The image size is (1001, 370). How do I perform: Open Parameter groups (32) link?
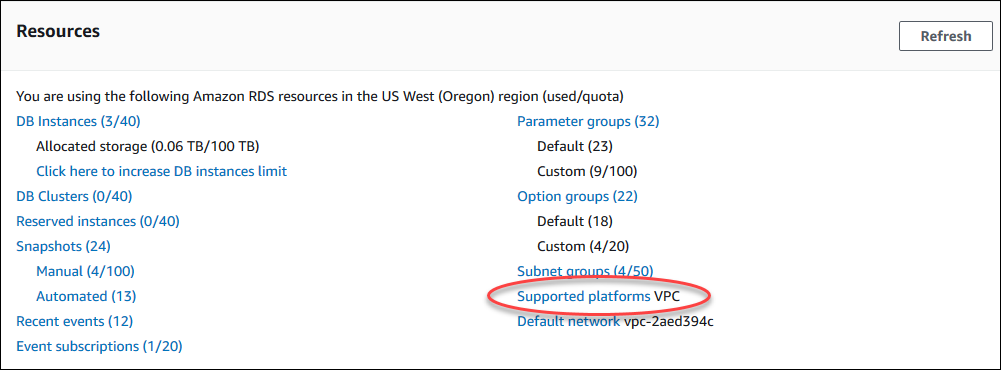pyautogui.click(x=588, y=121)
